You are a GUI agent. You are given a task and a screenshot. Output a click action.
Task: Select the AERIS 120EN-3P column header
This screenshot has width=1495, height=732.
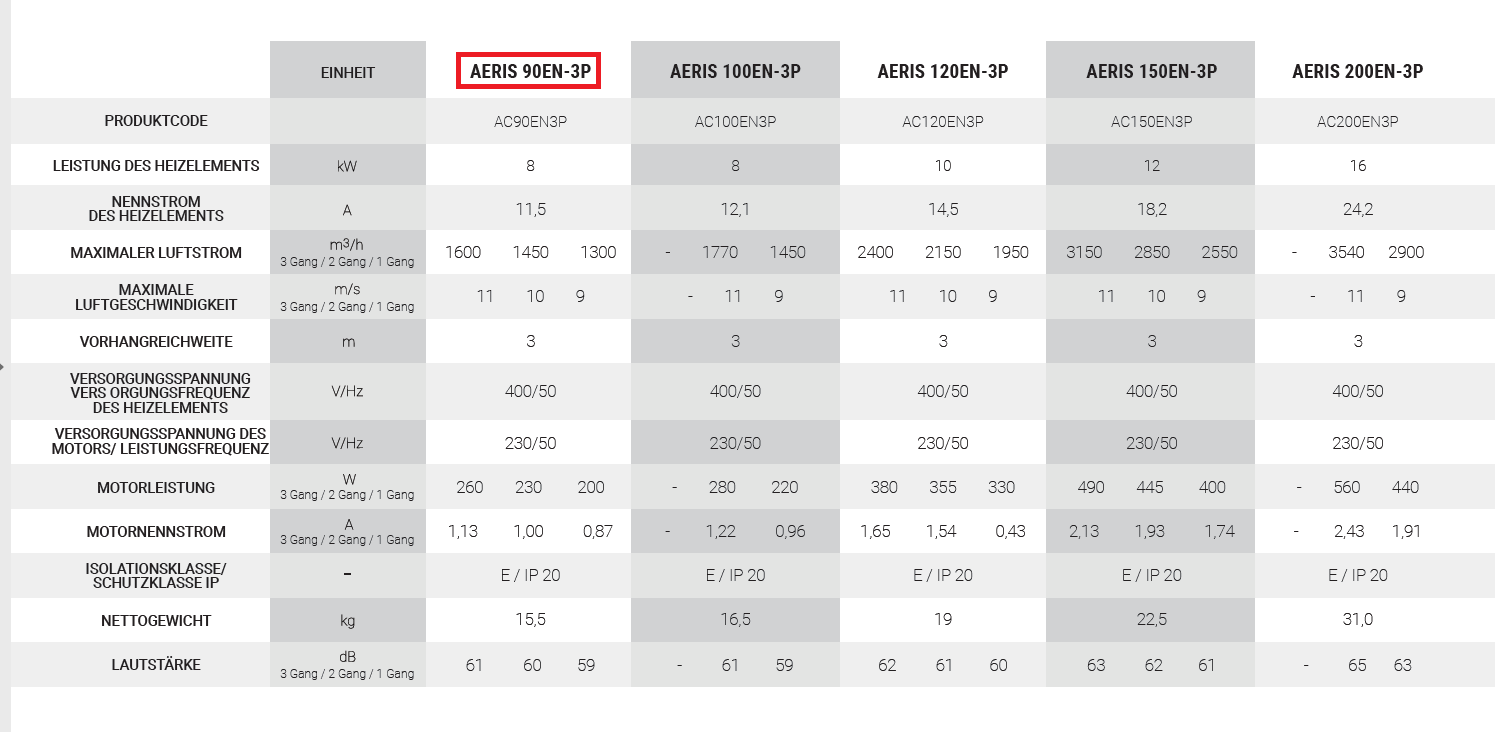[x=943, y=72]
